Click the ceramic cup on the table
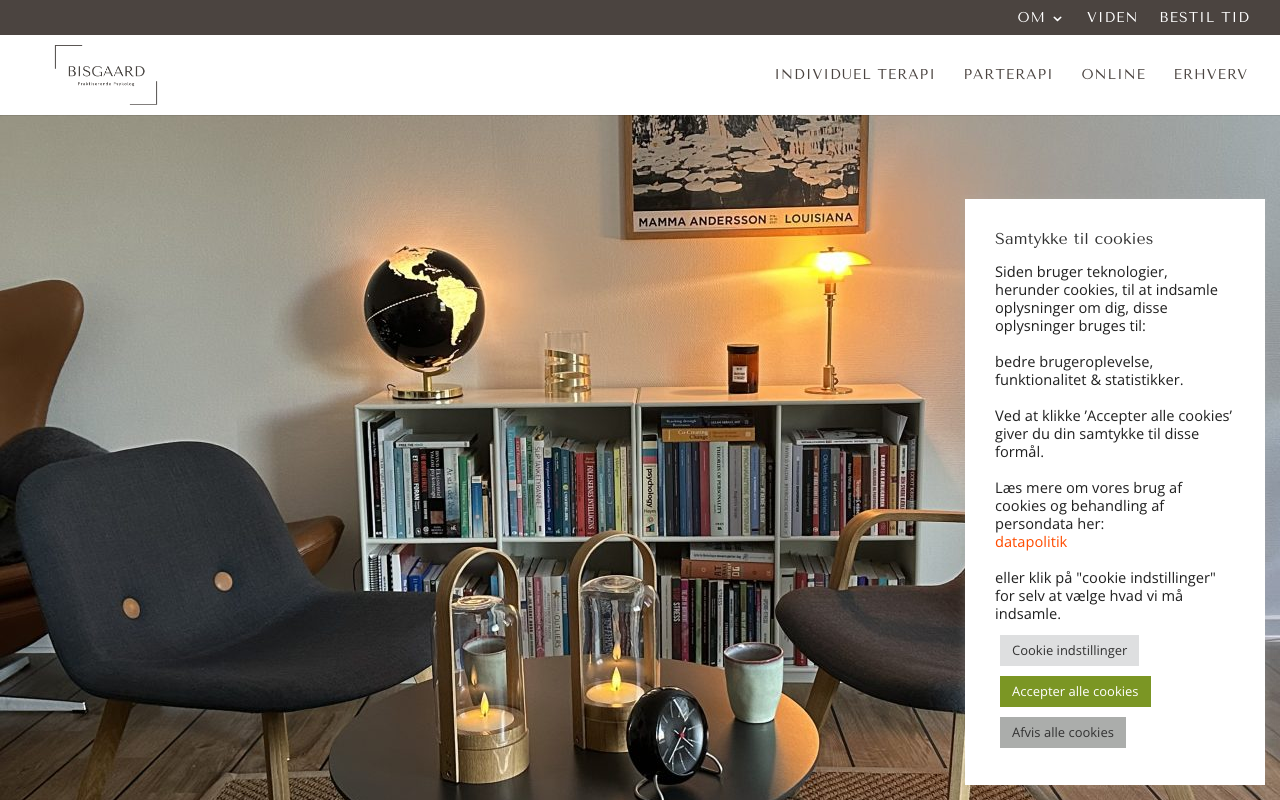 pos(753,681)
